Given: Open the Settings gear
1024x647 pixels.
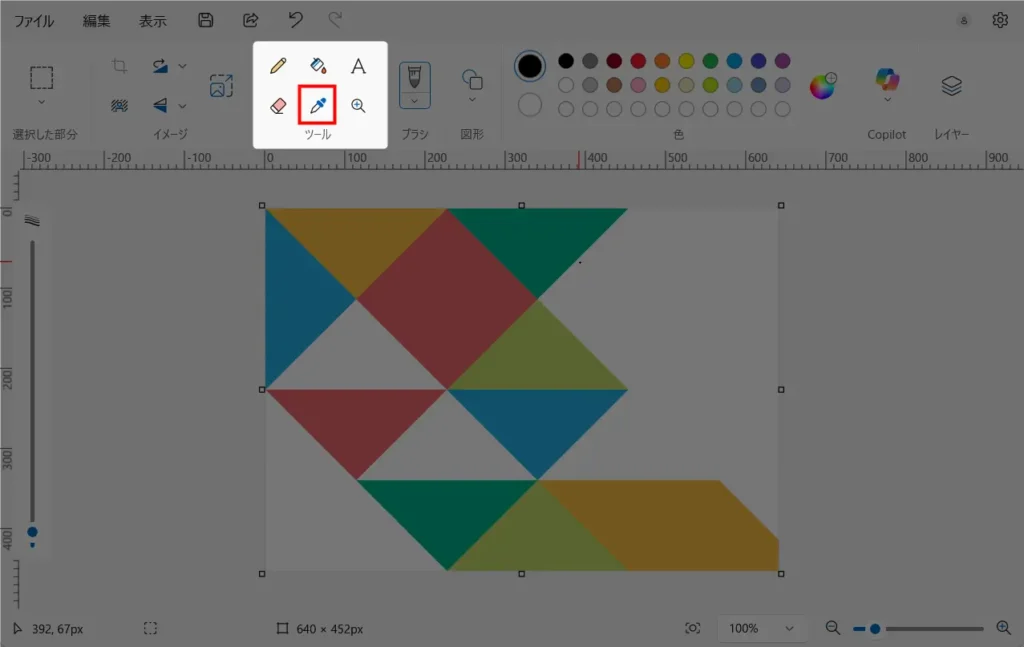Looking at the screenshot, I should coord(1000,20).
